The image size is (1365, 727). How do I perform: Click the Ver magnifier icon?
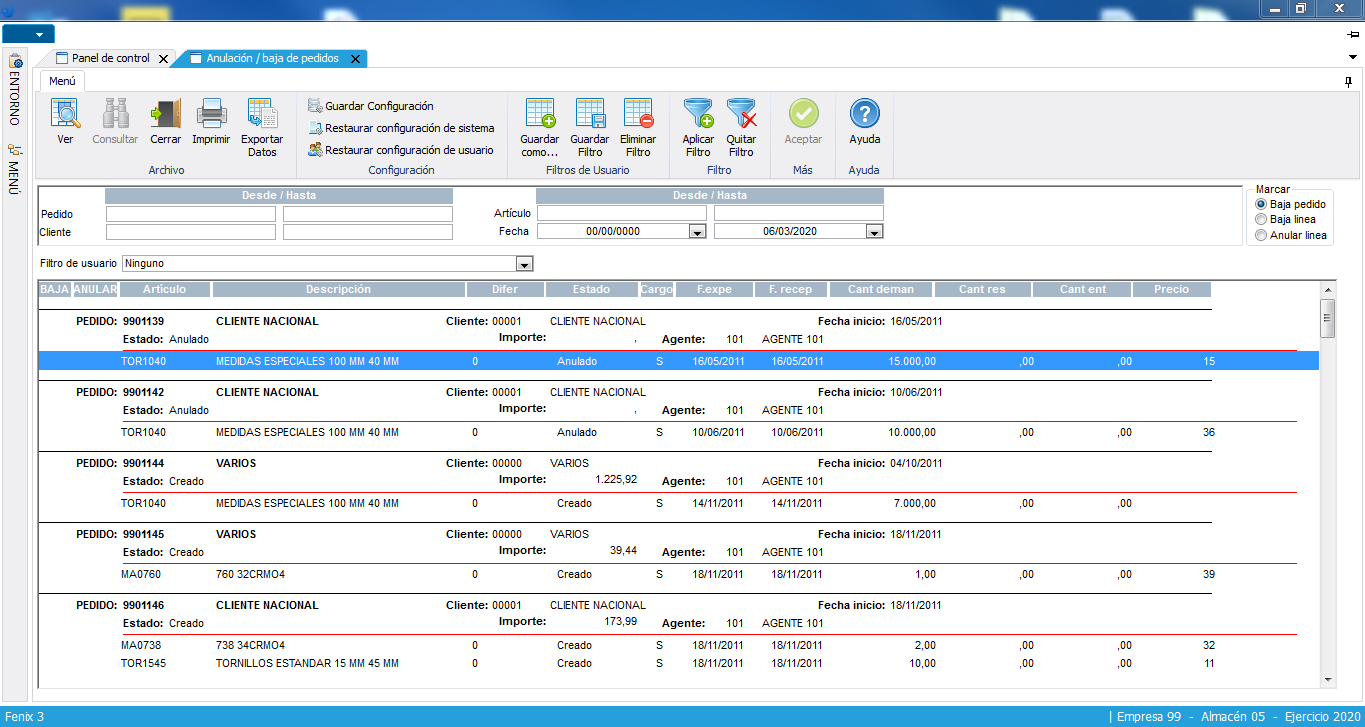click(x=65, y=114)
